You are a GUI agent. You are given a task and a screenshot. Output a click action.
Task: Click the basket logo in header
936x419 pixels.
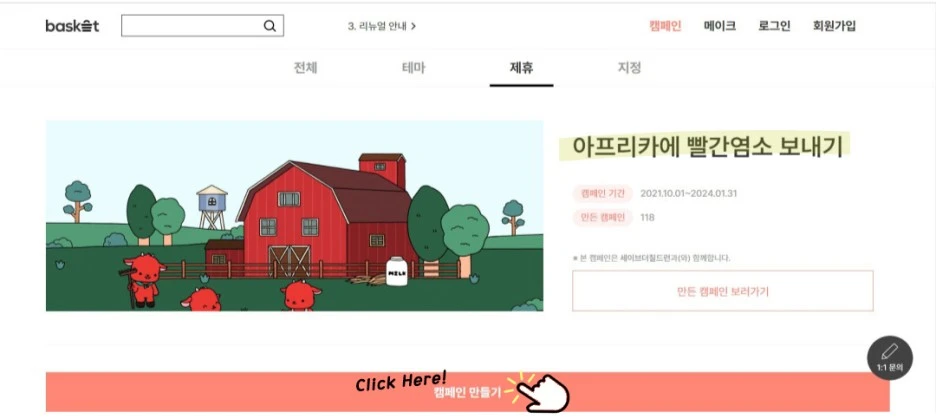click(72, 26)
